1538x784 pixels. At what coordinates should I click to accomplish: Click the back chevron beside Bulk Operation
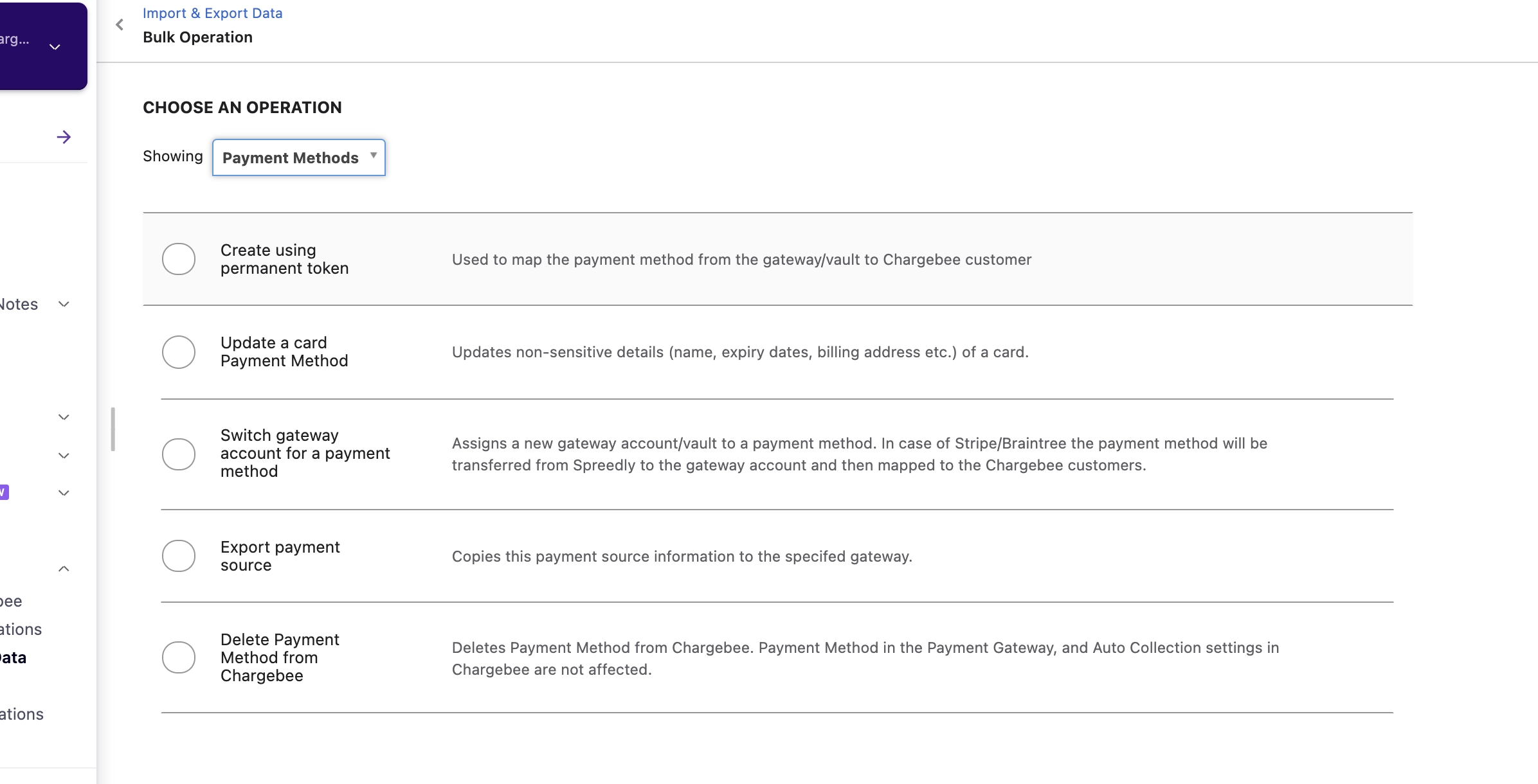pyautogui.click(x=120, y=25)
